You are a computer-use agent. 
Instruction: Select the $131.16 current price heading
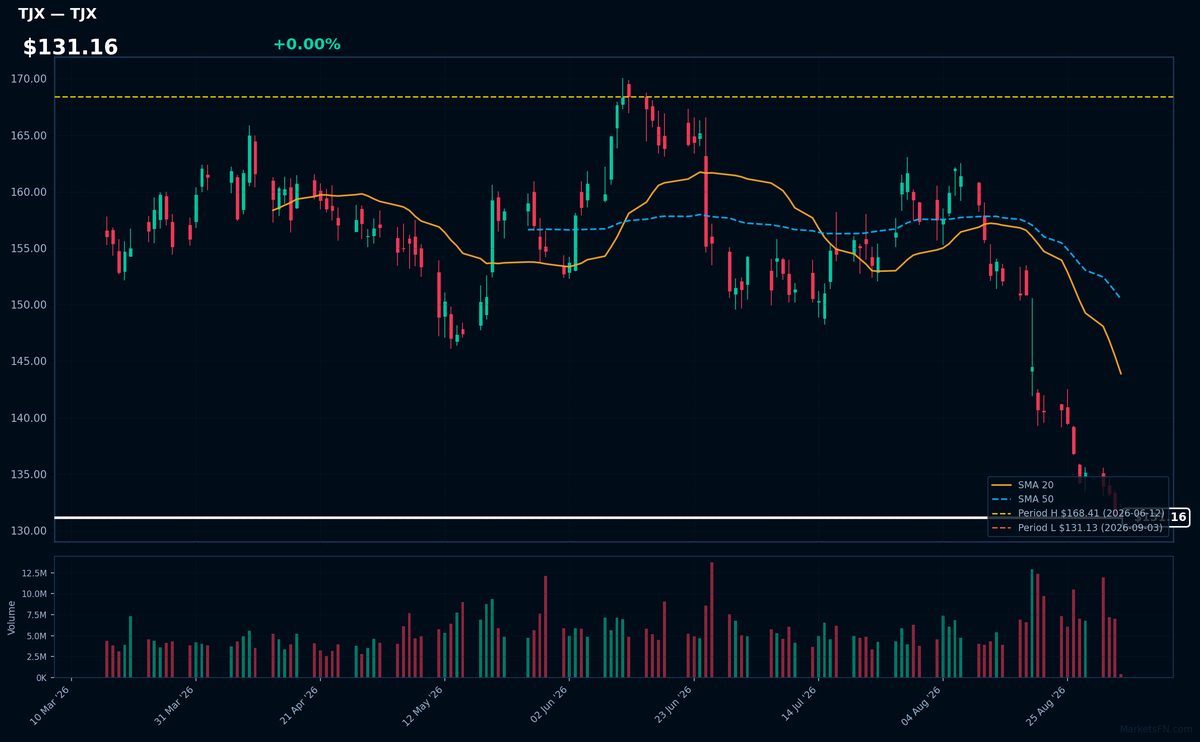pyautogui.click(x=70, y=47)
